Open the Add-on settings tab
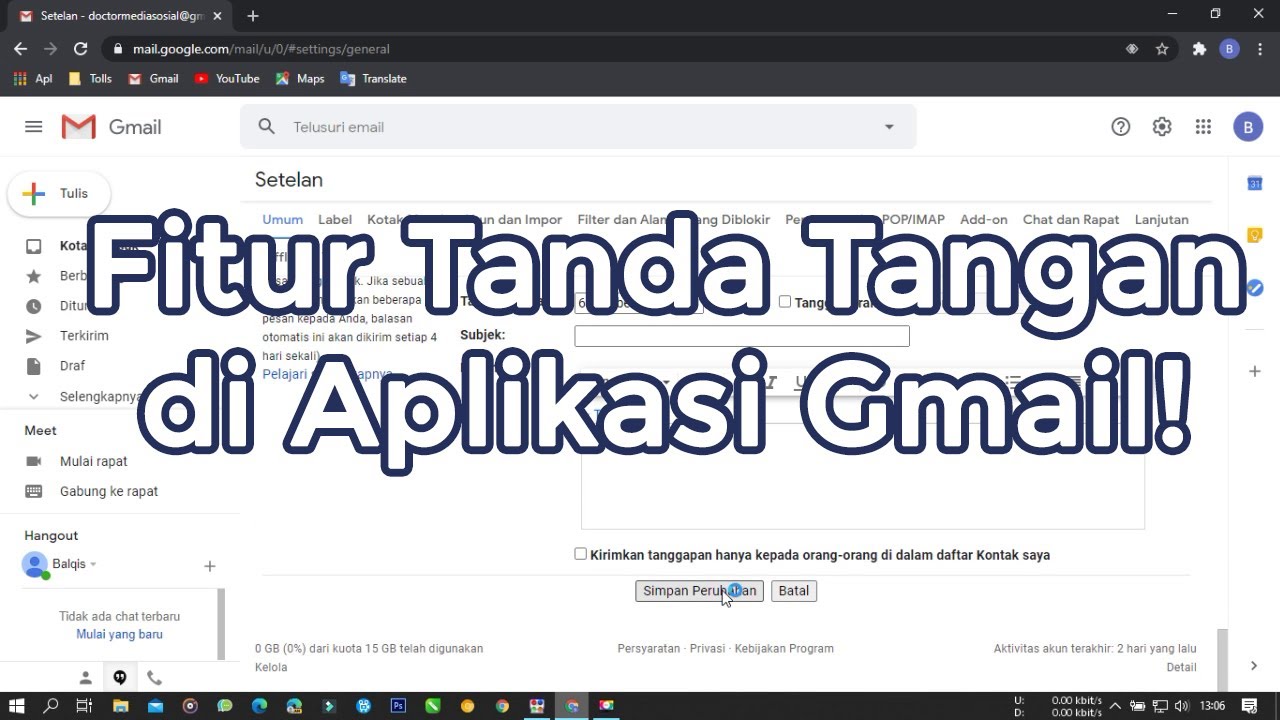 (984, 219)
